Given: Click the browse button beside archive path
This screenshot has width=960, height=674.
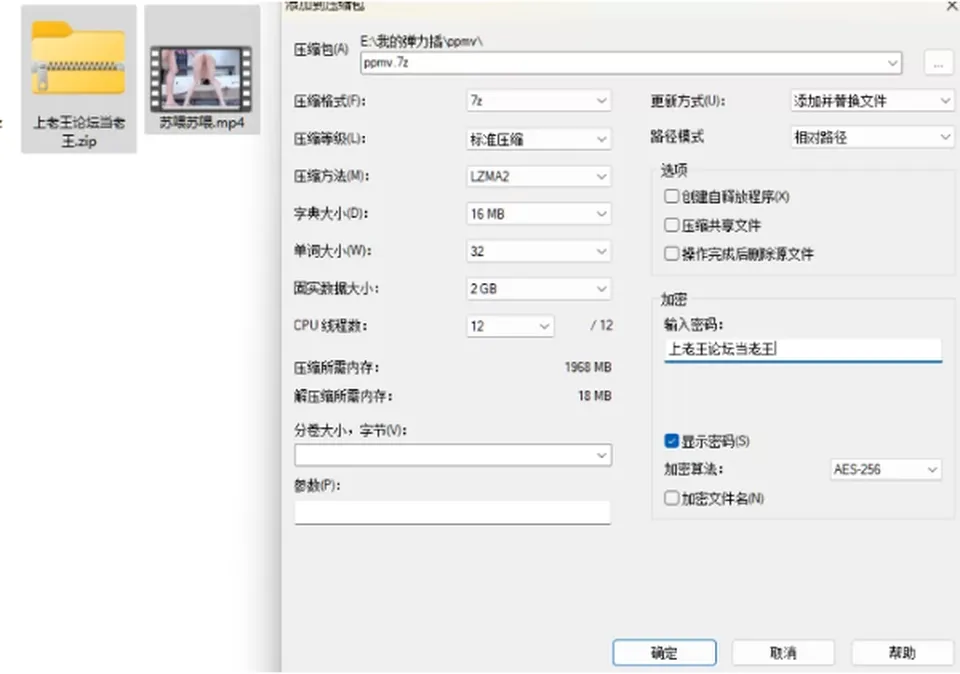Looking at the screenshot, I should 938,63.
